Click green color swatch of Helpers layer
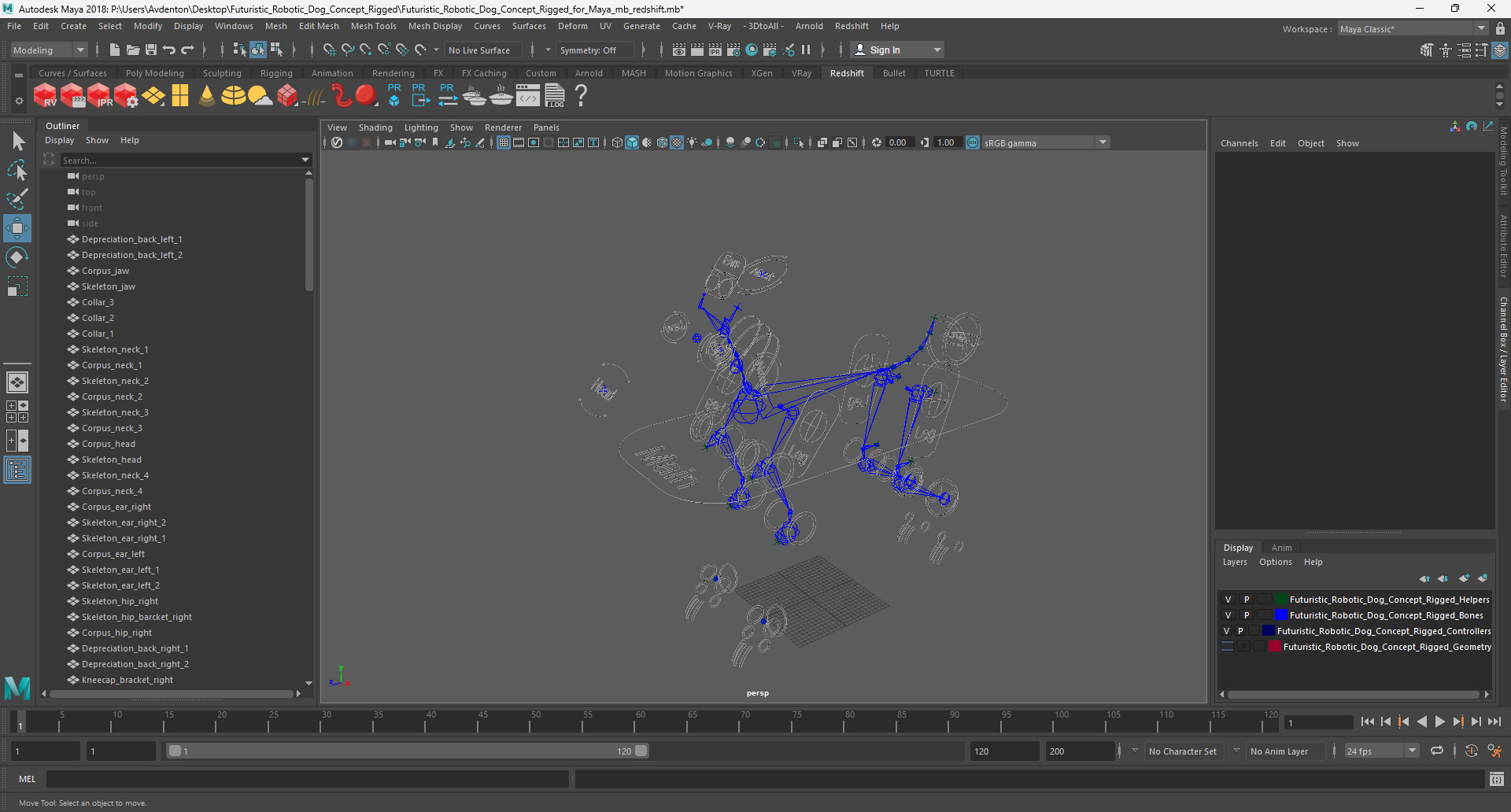Image resolution: width=1511 pixels, height=812 pixels. (x=1280, y=600)
